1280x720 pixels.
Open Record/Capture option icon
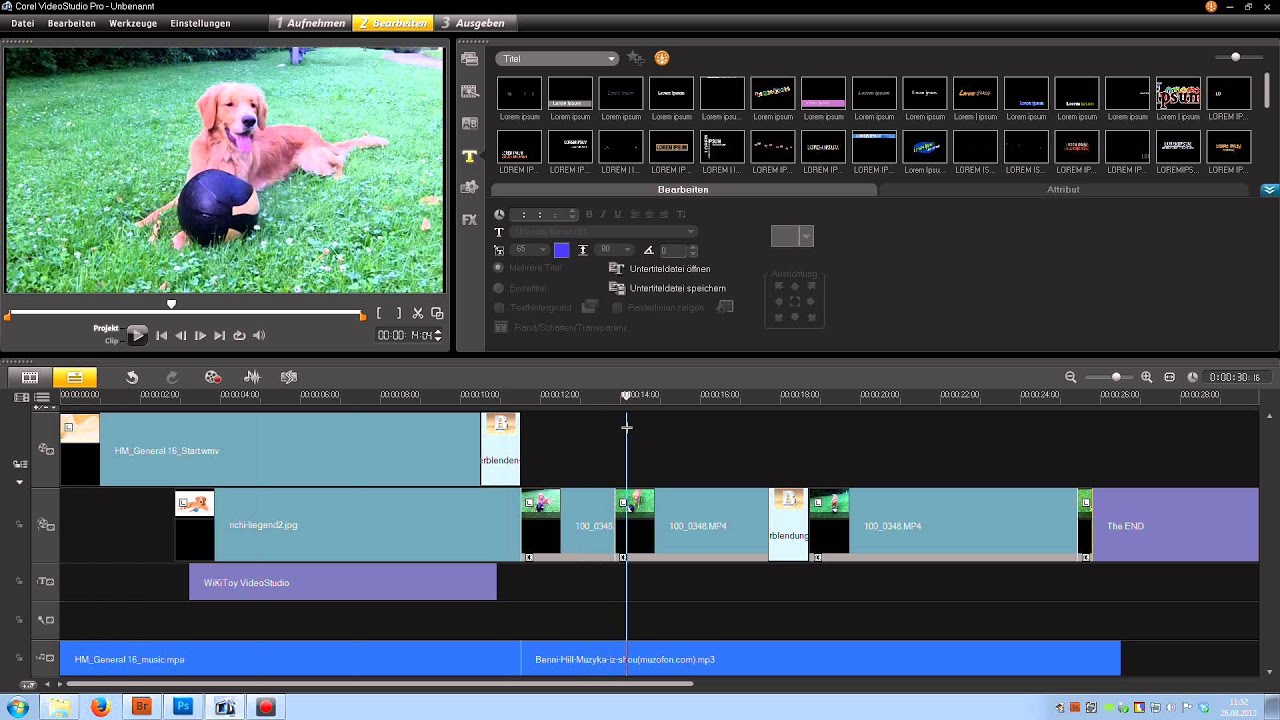[x=213, y=377]
